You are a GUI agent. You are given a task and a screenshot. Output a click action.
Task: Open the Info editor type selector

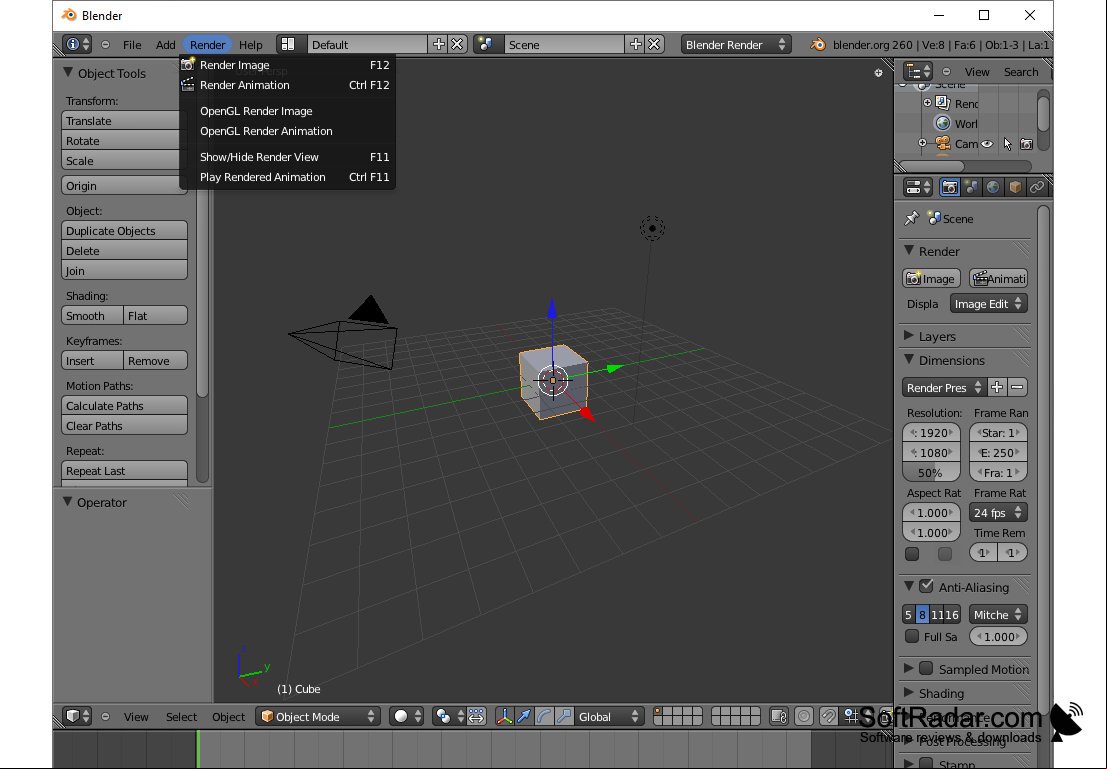click(77, 44)
